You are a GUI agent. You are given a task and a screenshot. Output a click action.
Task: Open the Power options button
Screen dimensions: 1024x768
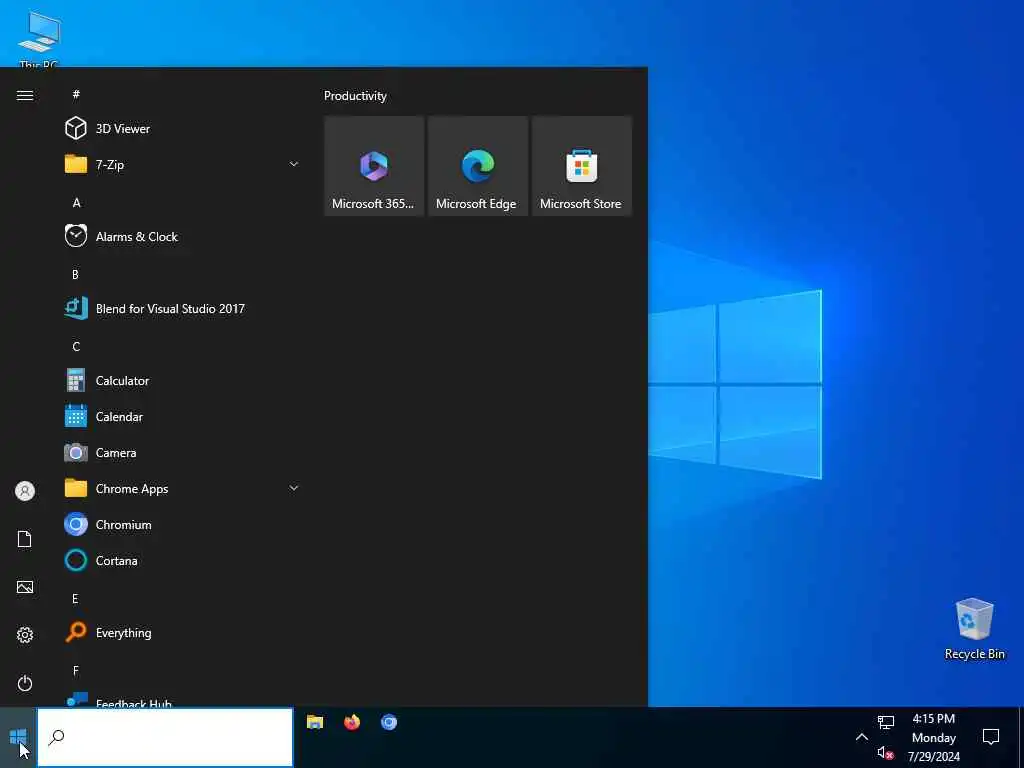click(x=25, y=683)
